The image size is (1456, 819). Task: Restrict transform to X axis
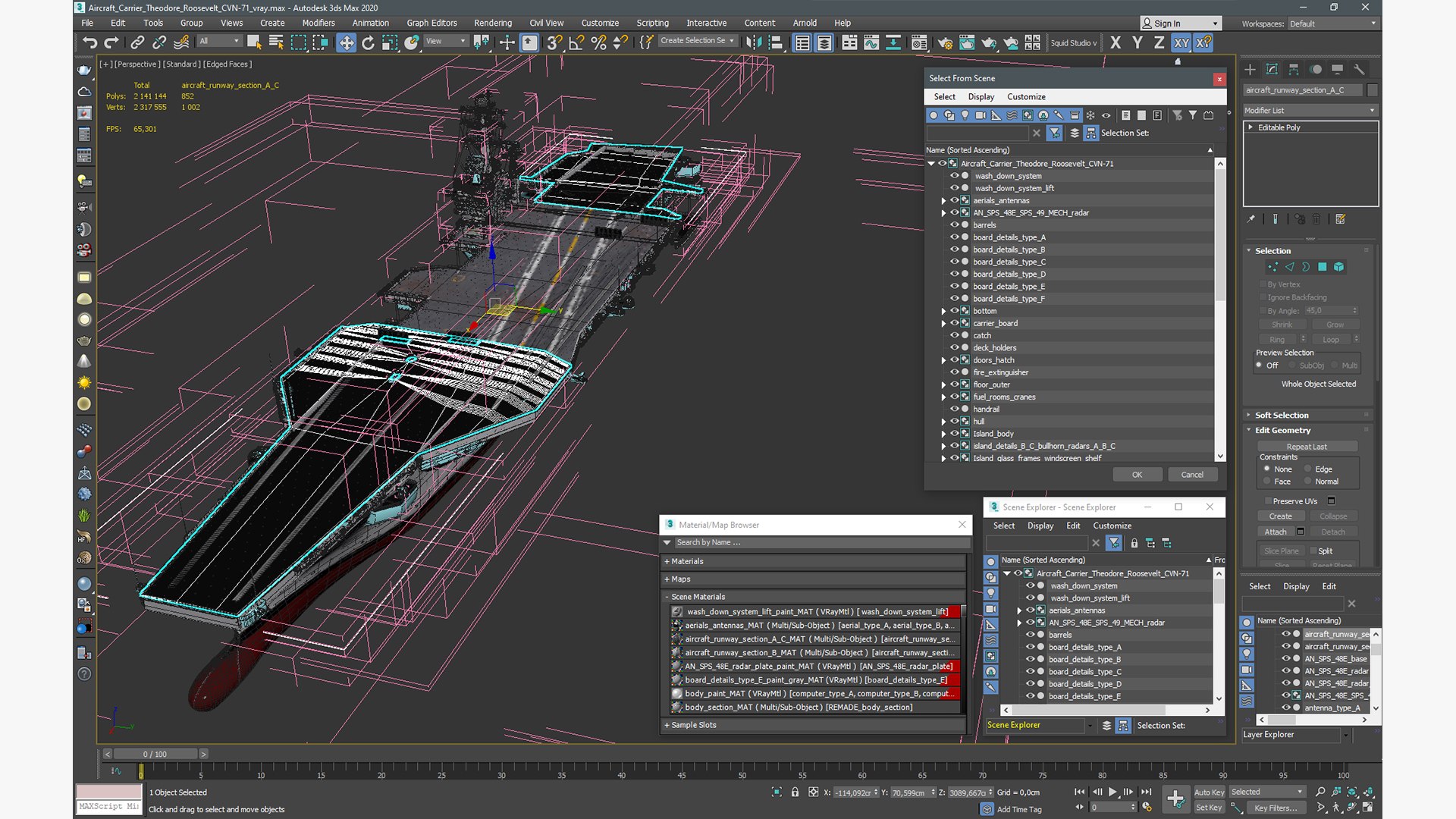(1115, 42)
